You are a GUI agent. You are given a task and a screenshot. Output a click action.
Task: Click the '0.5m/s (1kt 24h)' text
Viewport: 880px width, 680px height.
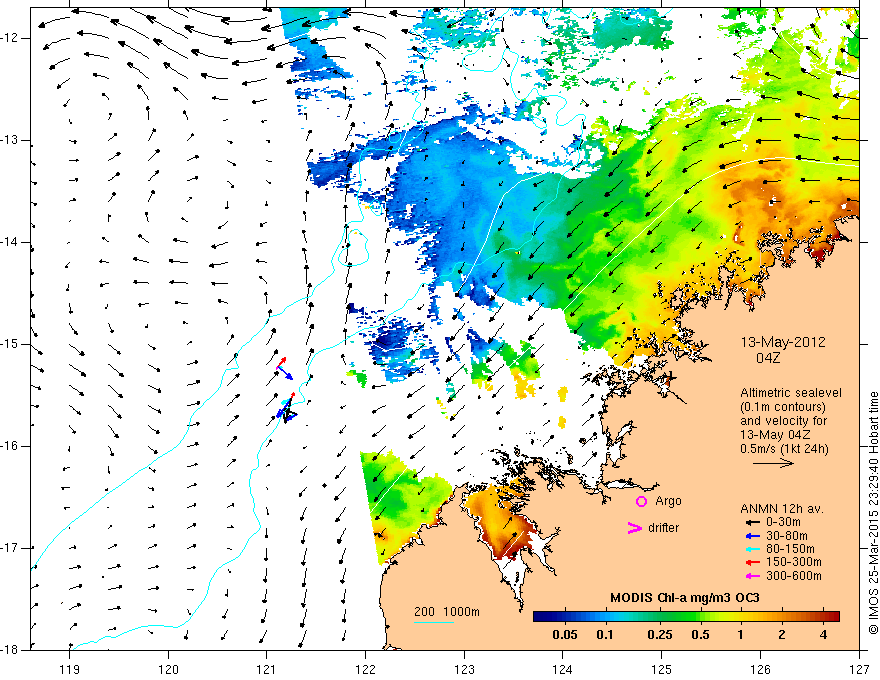784,448
